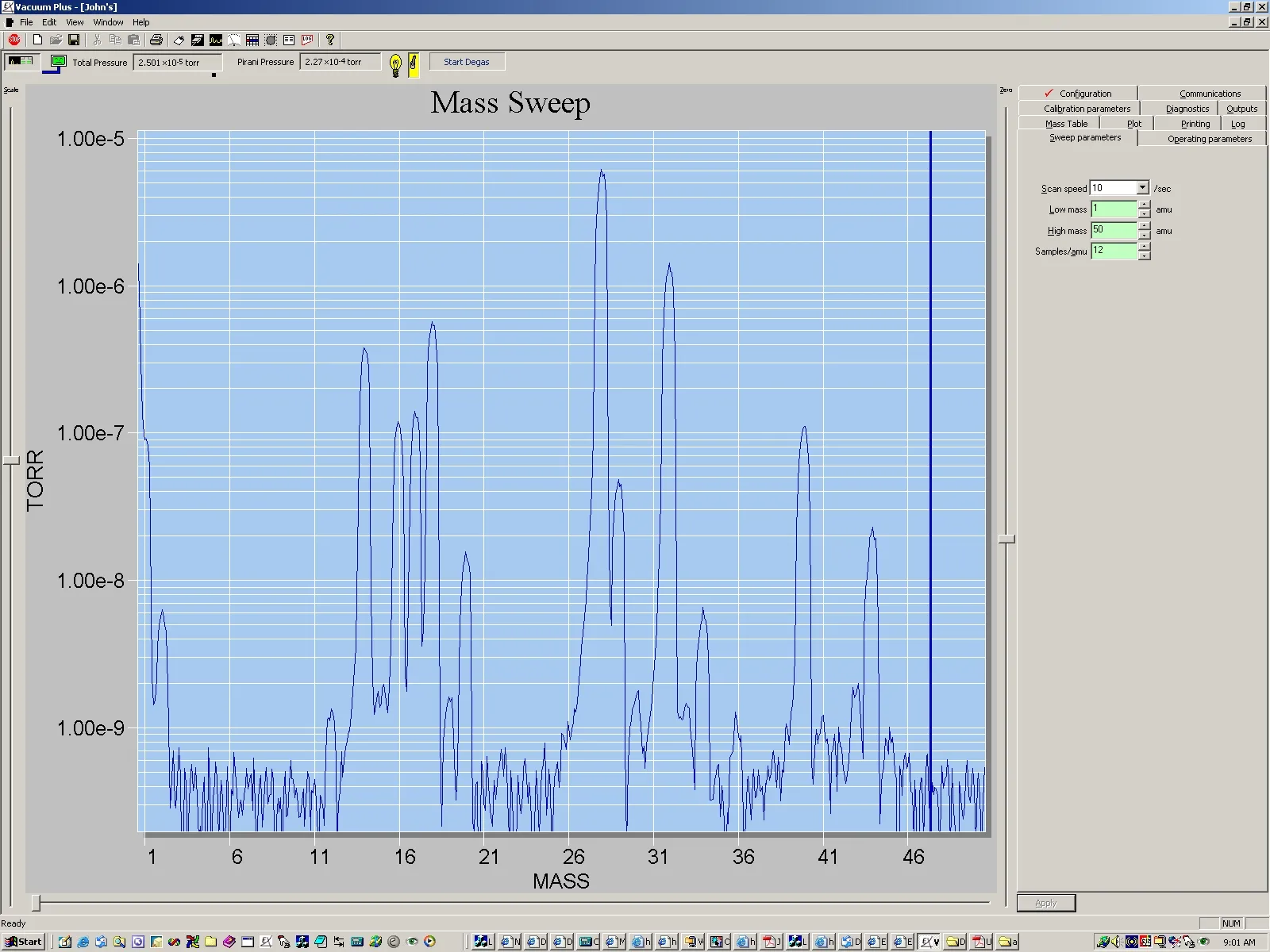Click the Paste clipboard icon
The height and width of the screenshot is (952, 1270).
pyautogui.click(x=133, y=40)
